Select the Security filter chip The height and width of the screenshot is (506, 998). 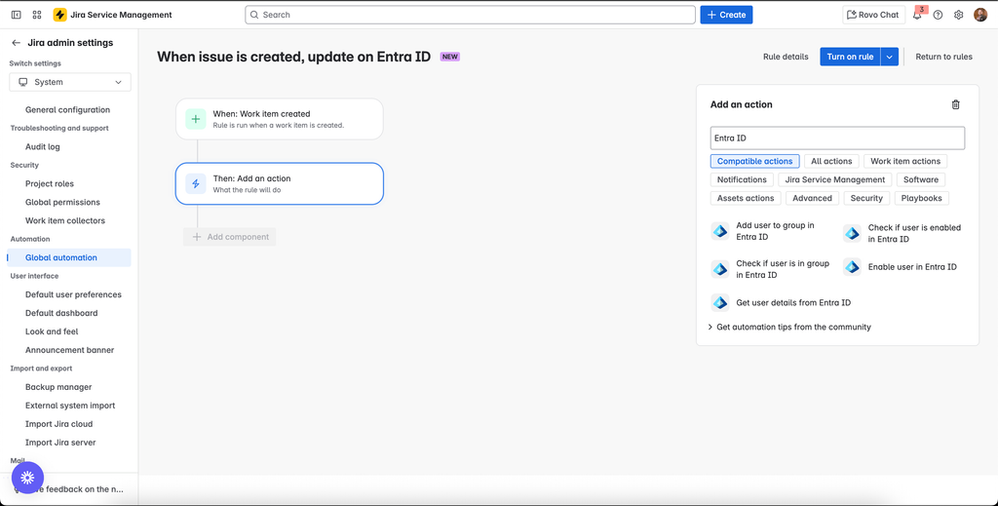click(x=867, y=198)
